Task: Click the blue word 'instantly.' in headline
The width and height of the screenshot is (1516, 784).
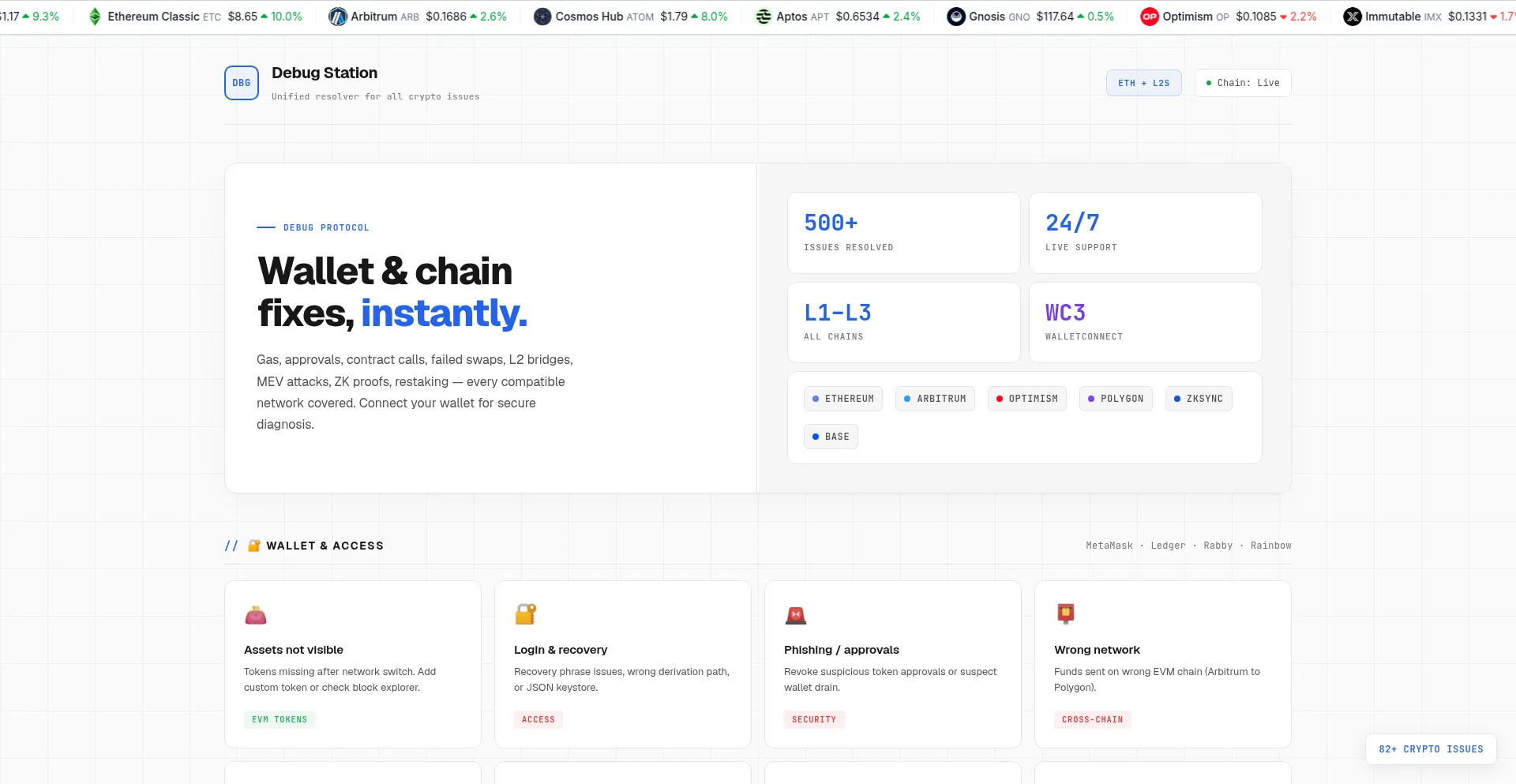Action: pos(444,313)
